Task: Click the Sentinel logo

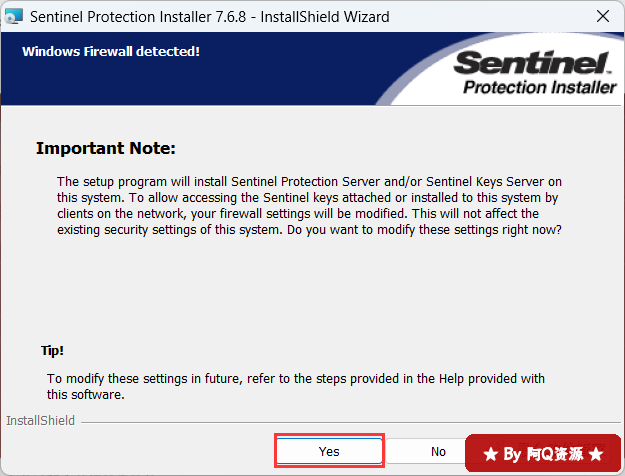Action: pyautogui.click(x=530, y=64)
